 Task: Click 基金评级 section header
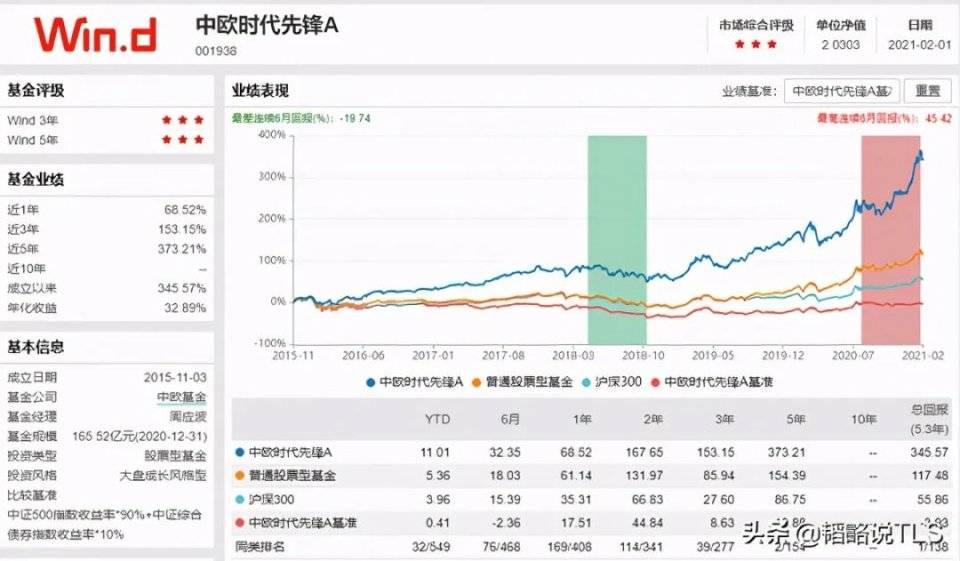(36, 91)
